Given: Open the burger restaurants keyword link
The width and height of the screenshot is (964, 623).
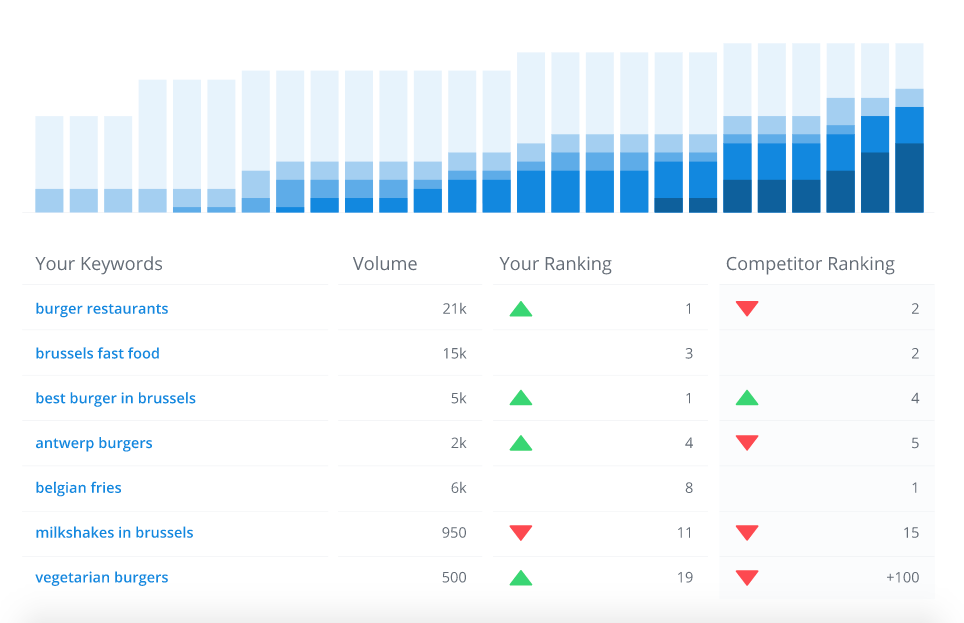Looking at the screenshot, I should coord(101,308).
